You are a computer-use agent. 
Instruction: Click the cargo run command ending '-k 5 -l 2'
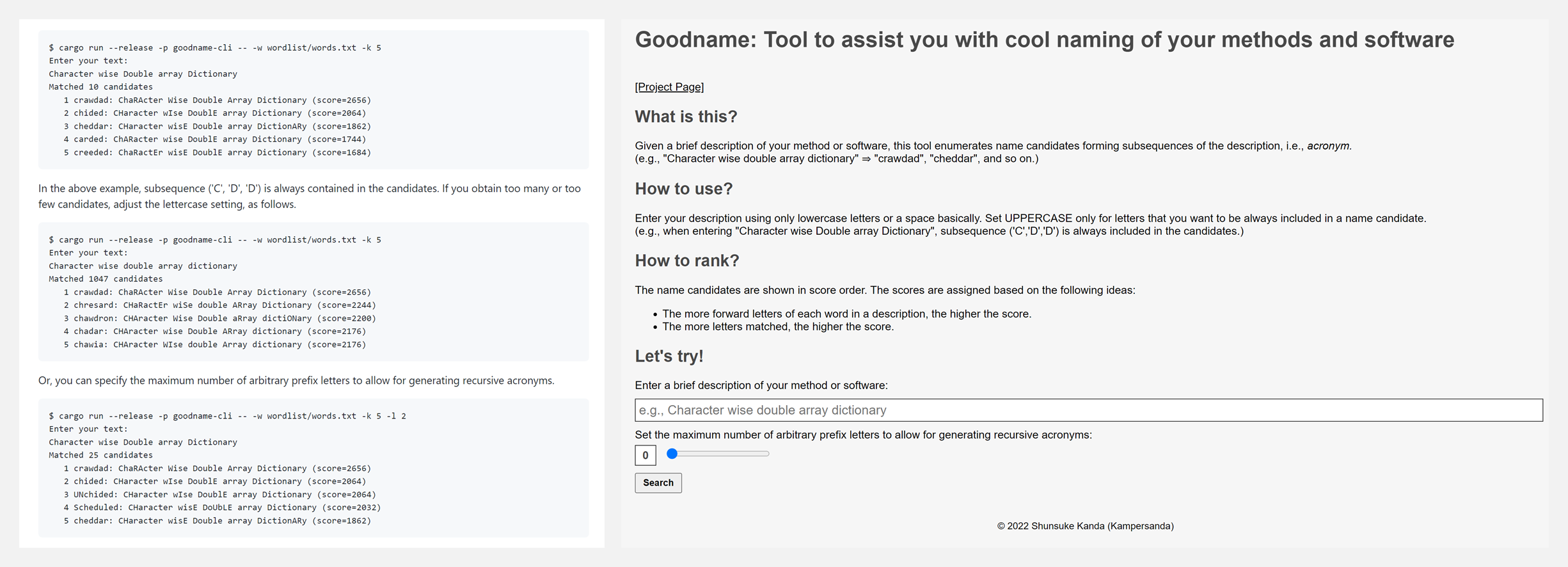[x=227, y=416]
